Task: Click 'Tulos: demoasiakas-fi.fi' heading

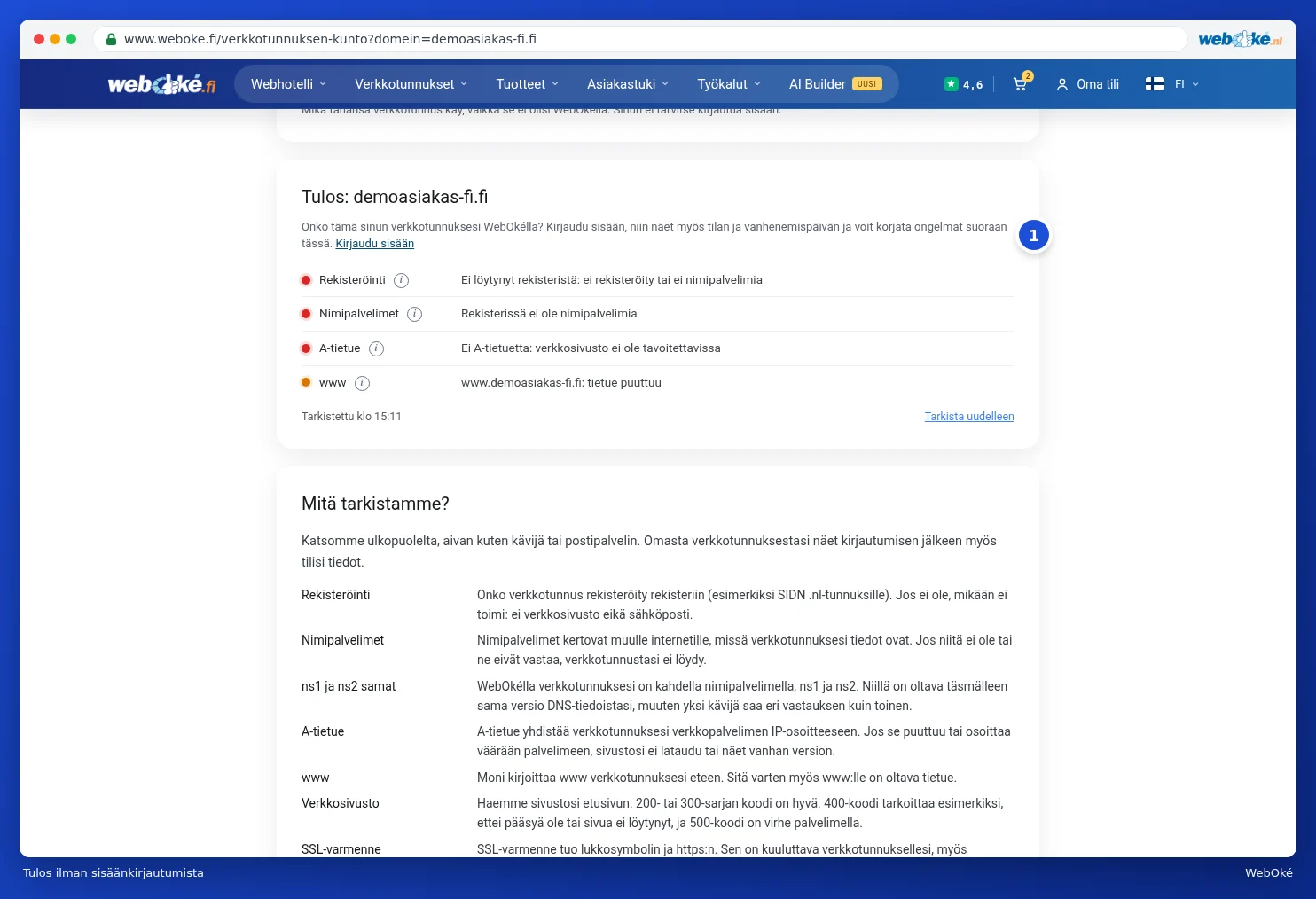Action: pos(395,197)
